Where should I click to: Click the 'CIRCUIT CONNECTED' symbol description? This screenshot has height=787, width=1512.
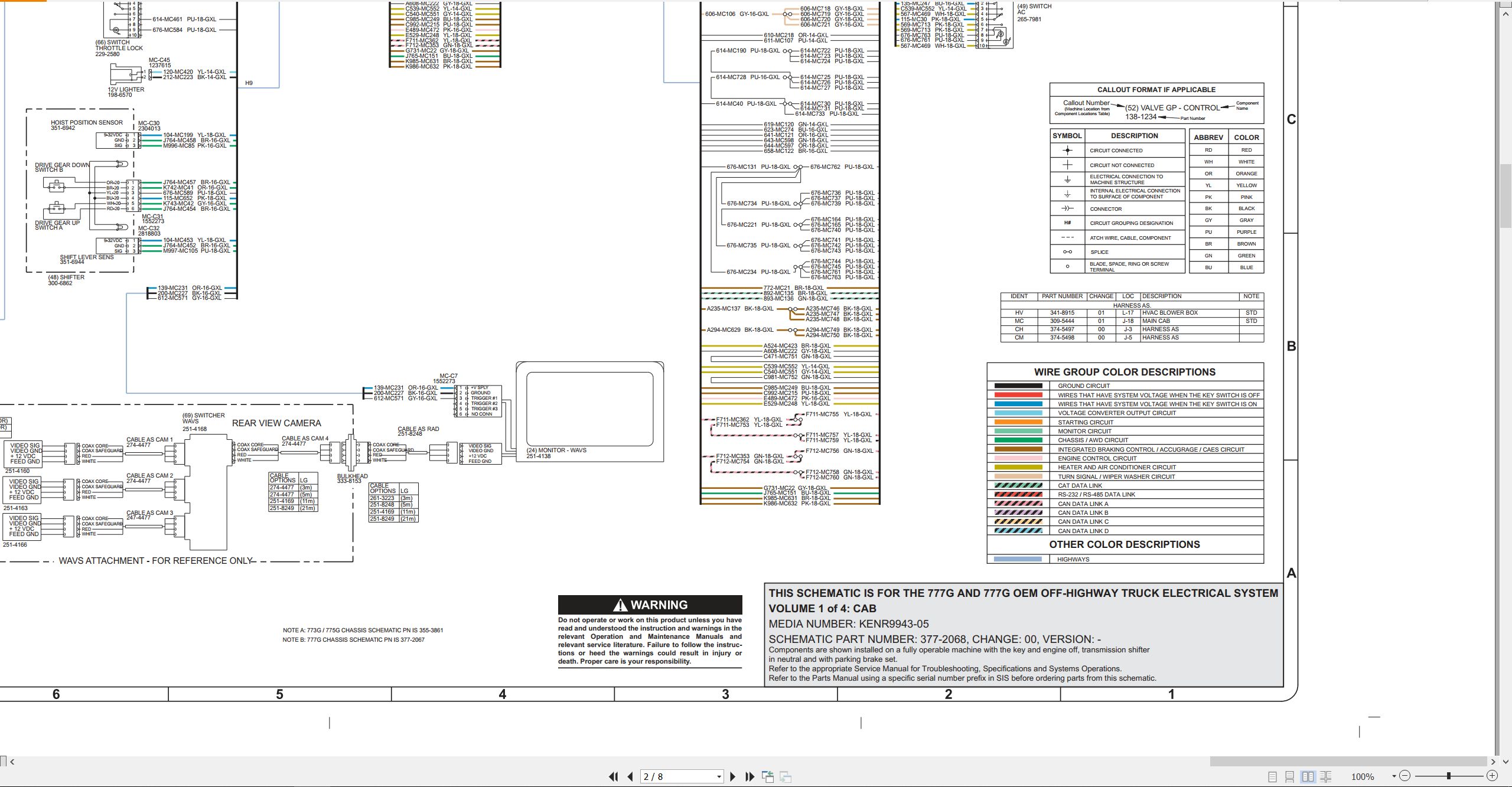1116,151
